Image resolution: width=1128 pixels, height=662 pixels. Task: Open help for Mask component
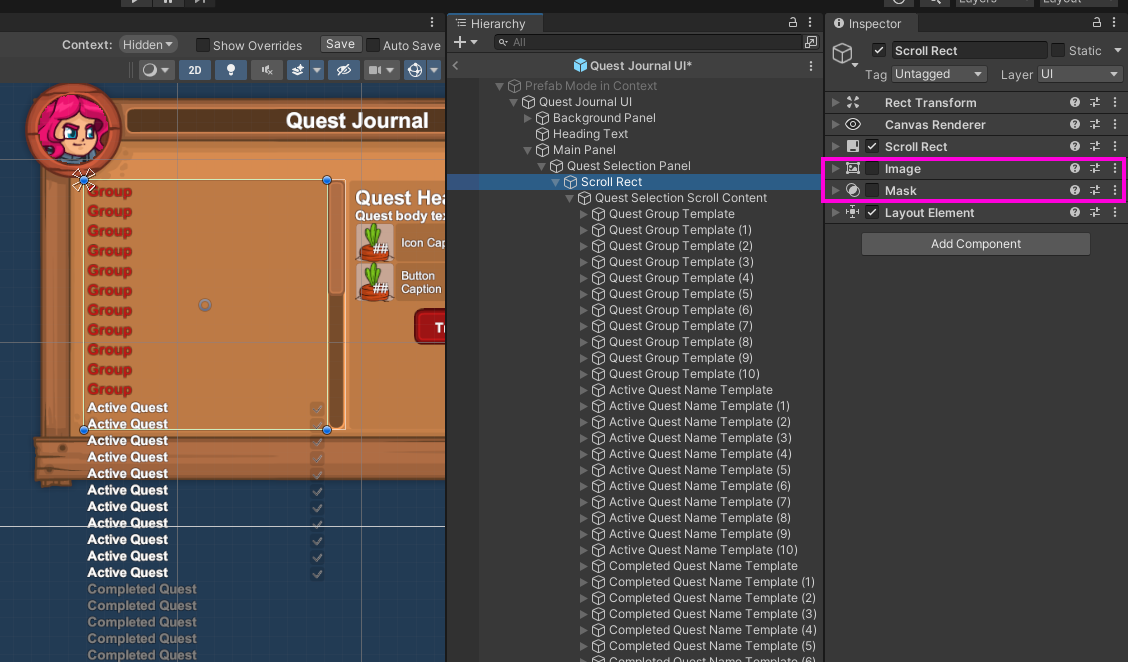[1075, 191]
